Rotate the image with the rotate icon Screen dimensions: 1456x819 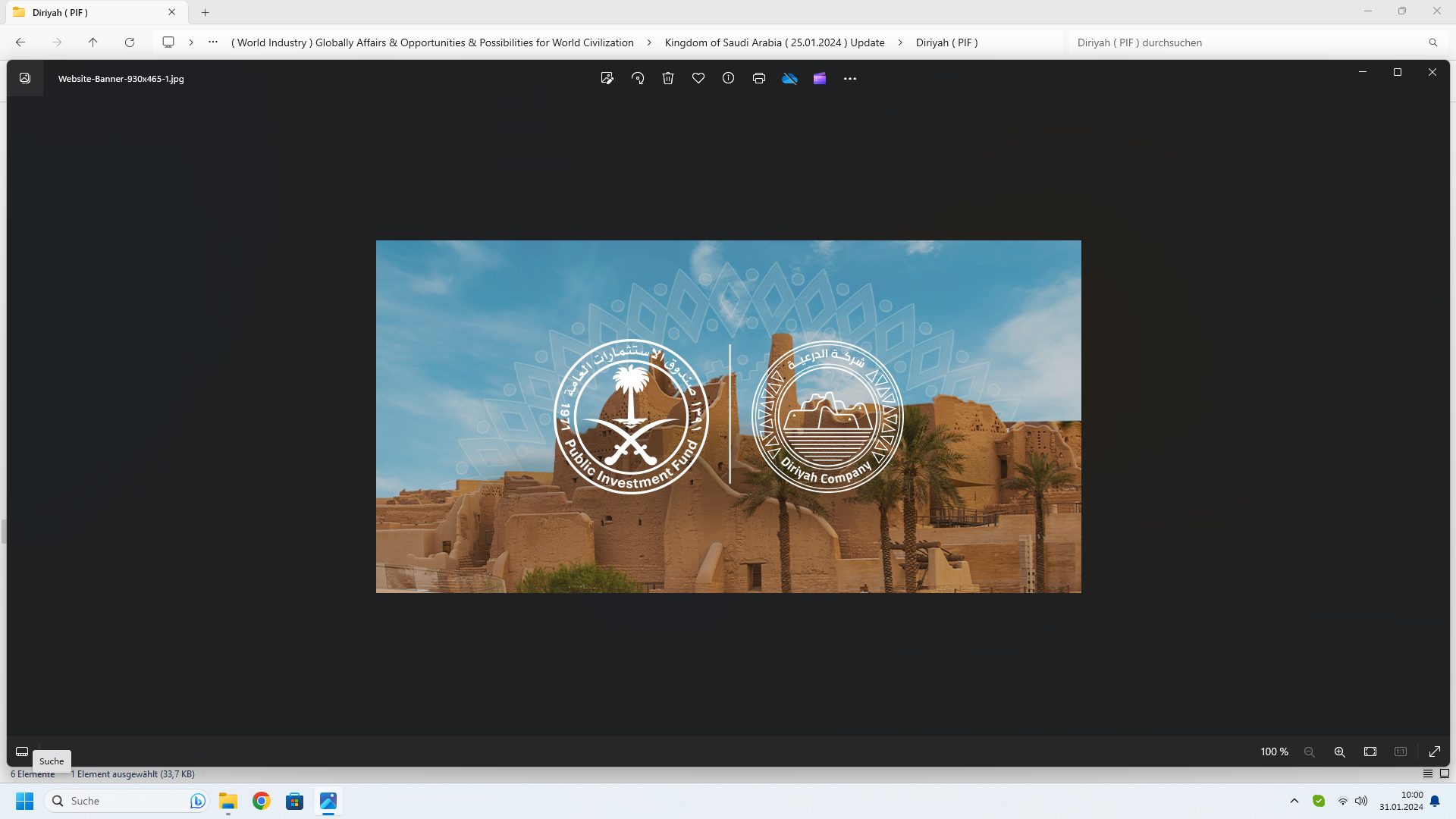(638, 78)
